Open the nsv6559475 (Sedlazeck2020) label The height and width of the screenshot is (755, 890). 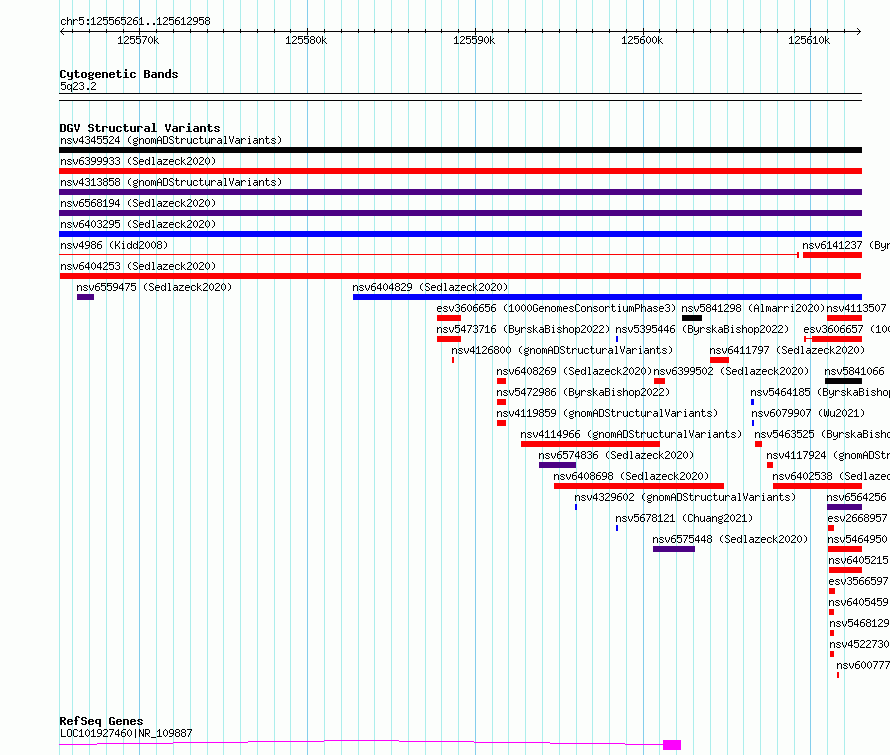(154, 287)
